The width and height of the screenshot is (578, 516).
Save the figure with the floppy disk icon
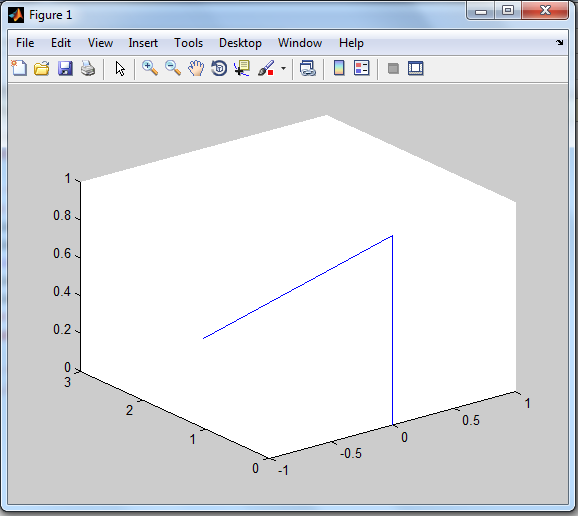[65, 69]
